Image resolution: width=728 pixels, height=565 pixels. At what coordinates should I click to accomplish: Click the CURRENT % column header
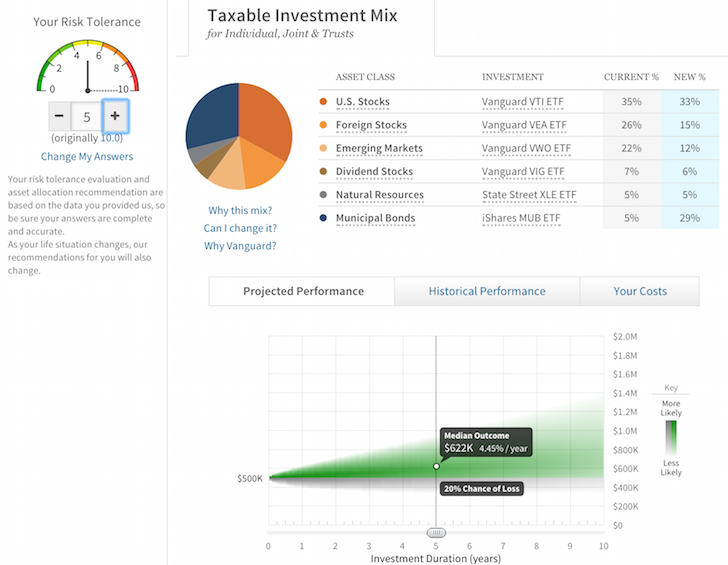click(x=631, y=77)
